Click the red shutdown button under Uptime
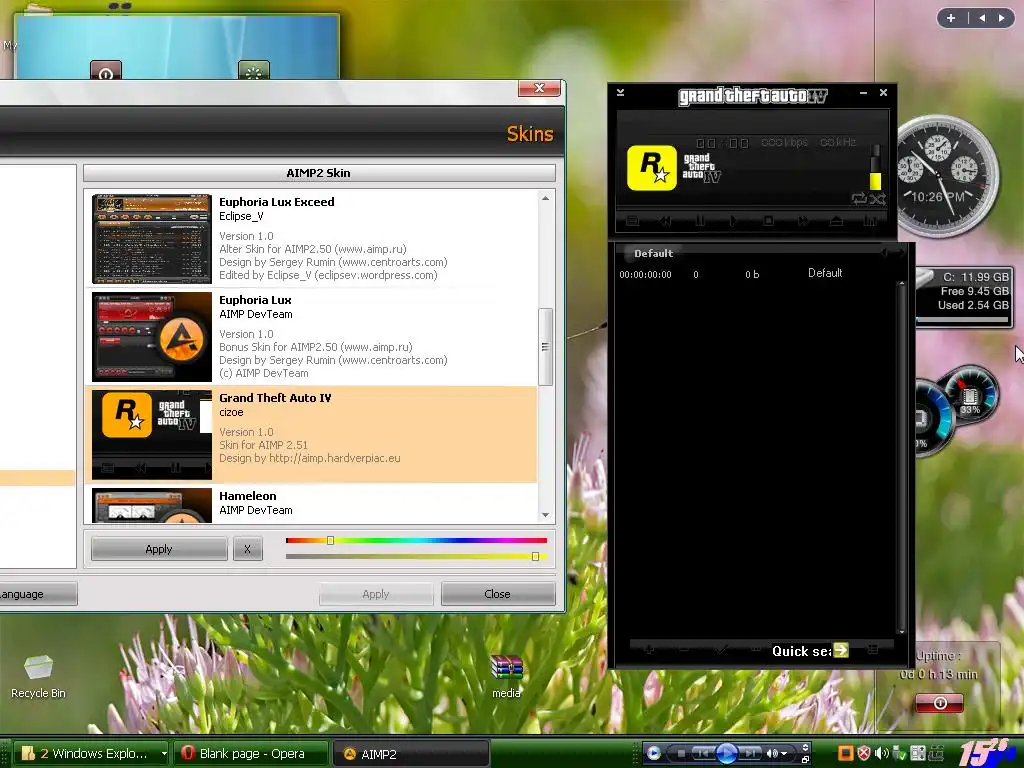This screenshot has height=768, width=1024. coord(939,703)
